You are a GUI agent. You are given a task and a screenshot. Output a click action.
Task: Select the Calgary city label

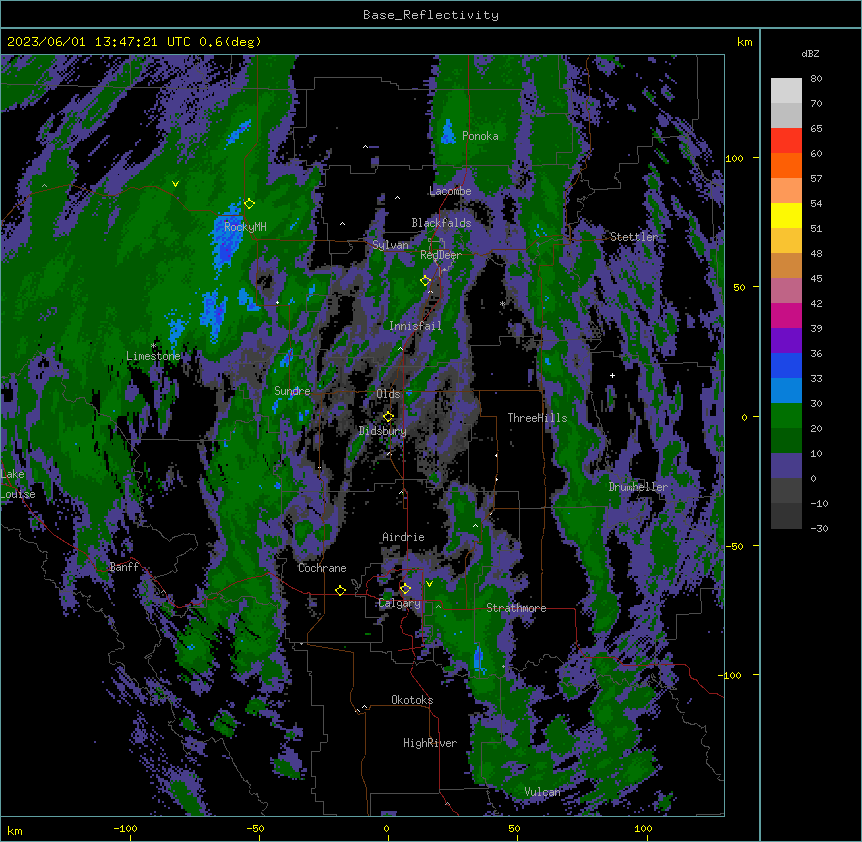tap(399, 603)
